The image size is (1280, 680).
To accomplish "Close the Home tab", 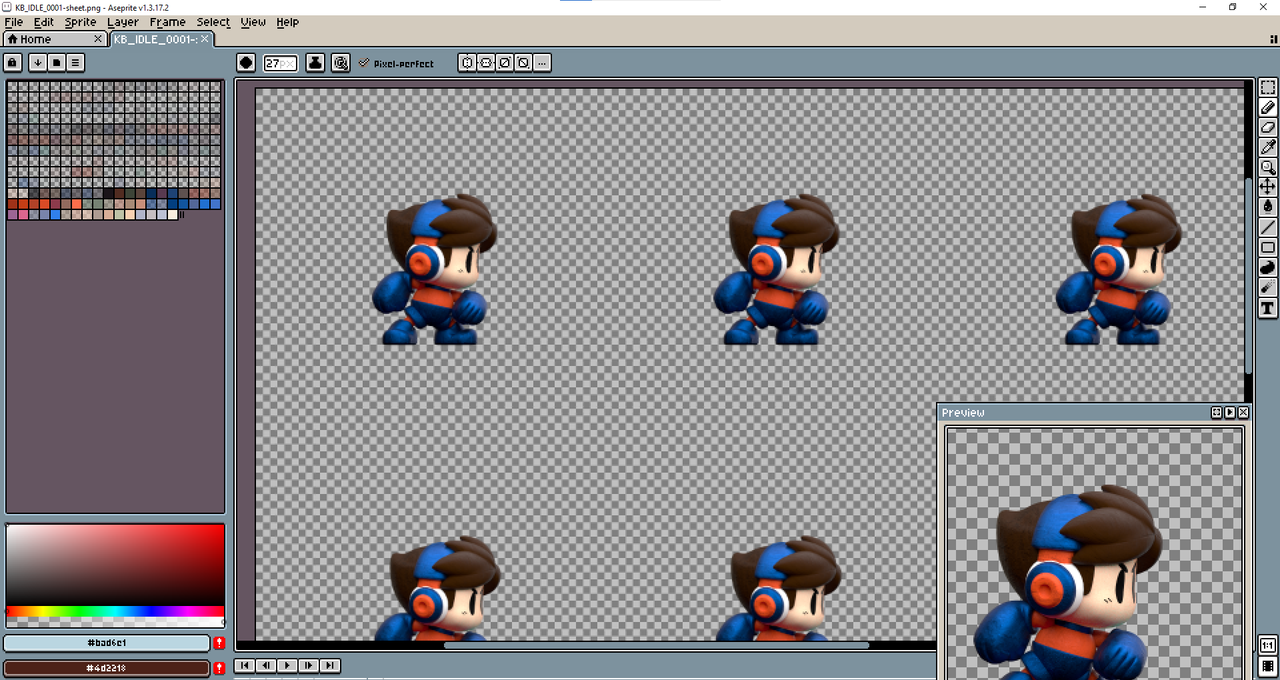I will click(x=98, y=39).
